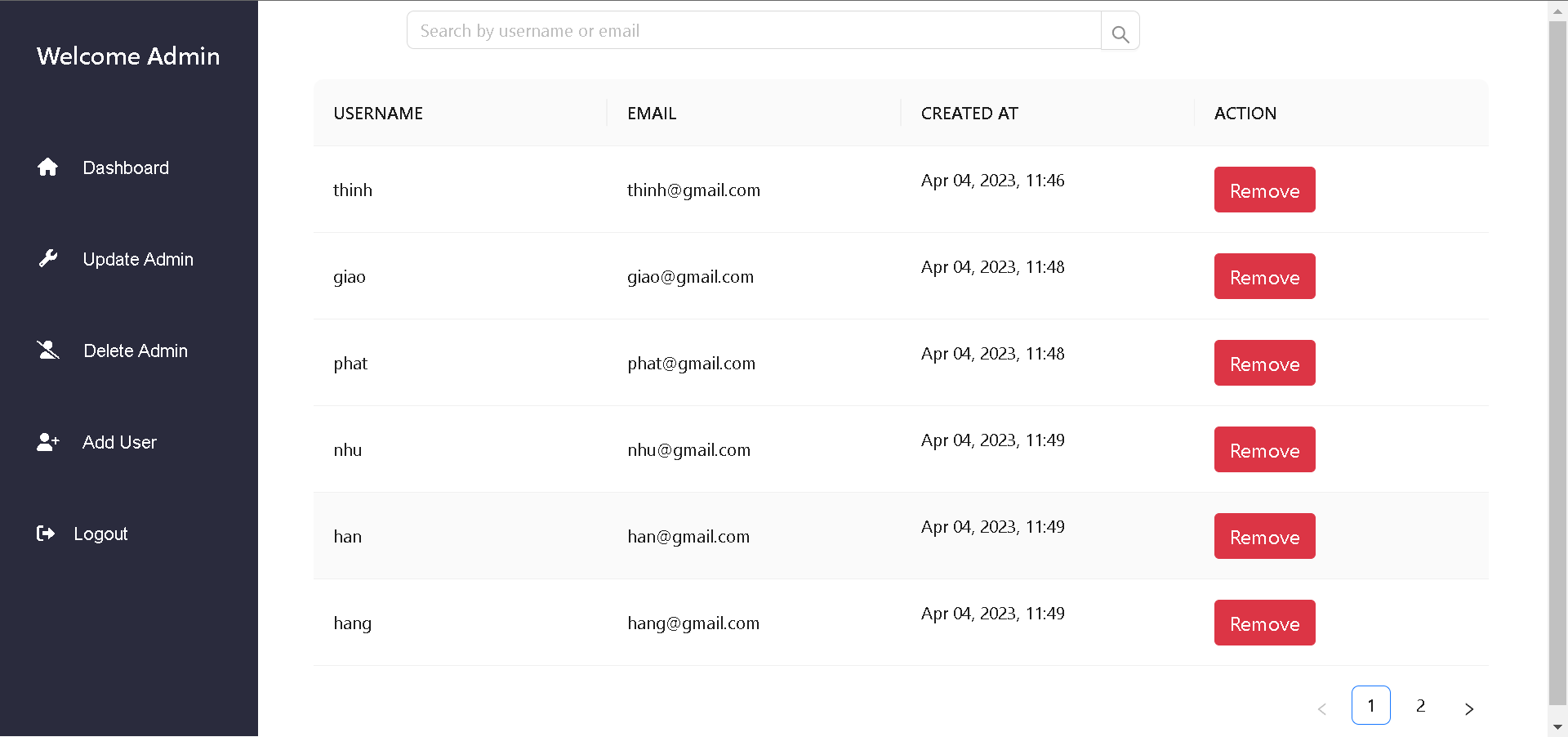Click the next page right arrow
This screenshot has height=737, width=1568.
[x=1470, y=709]
